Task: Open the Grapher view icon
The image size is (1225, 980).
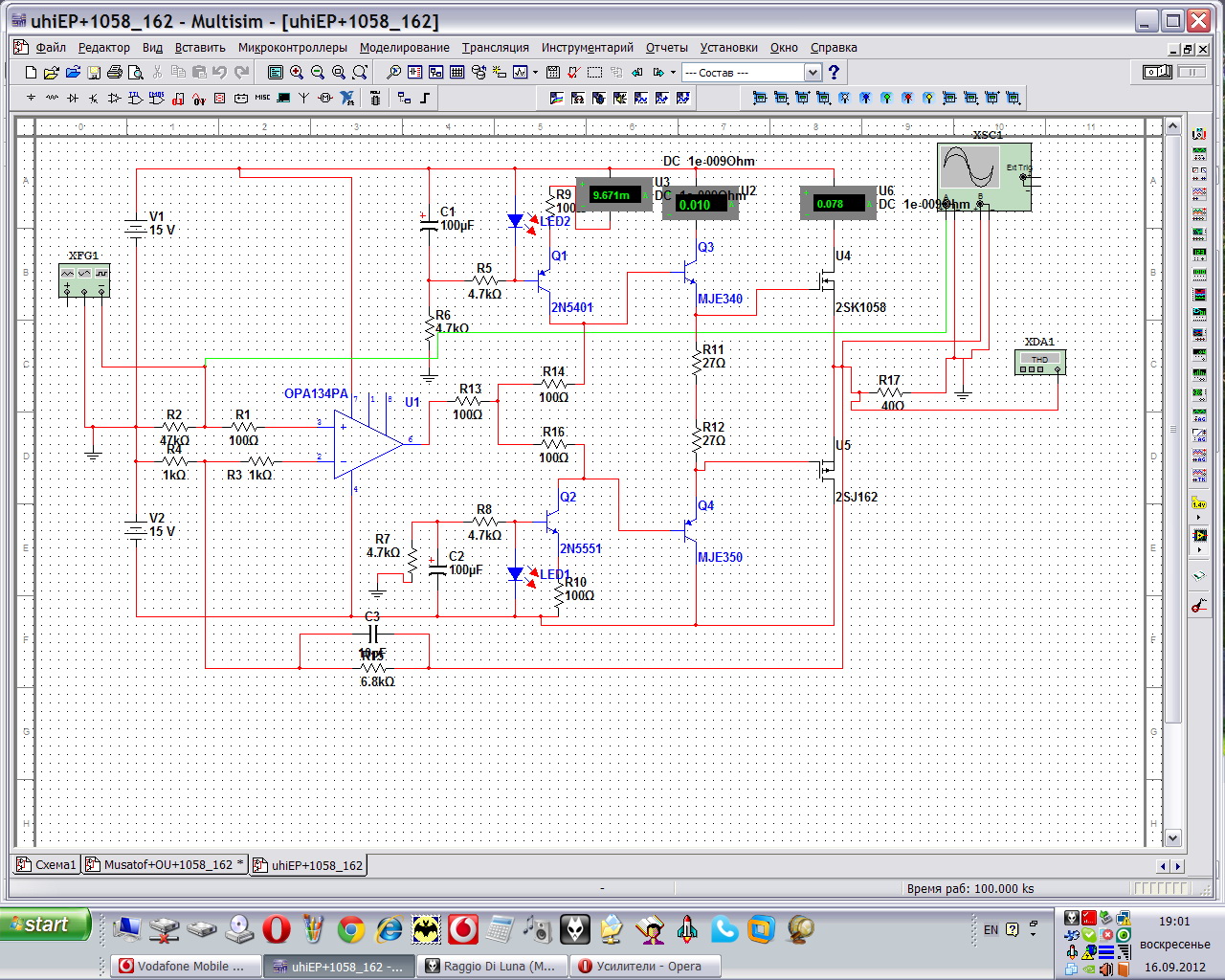Action: click(521, 73)
